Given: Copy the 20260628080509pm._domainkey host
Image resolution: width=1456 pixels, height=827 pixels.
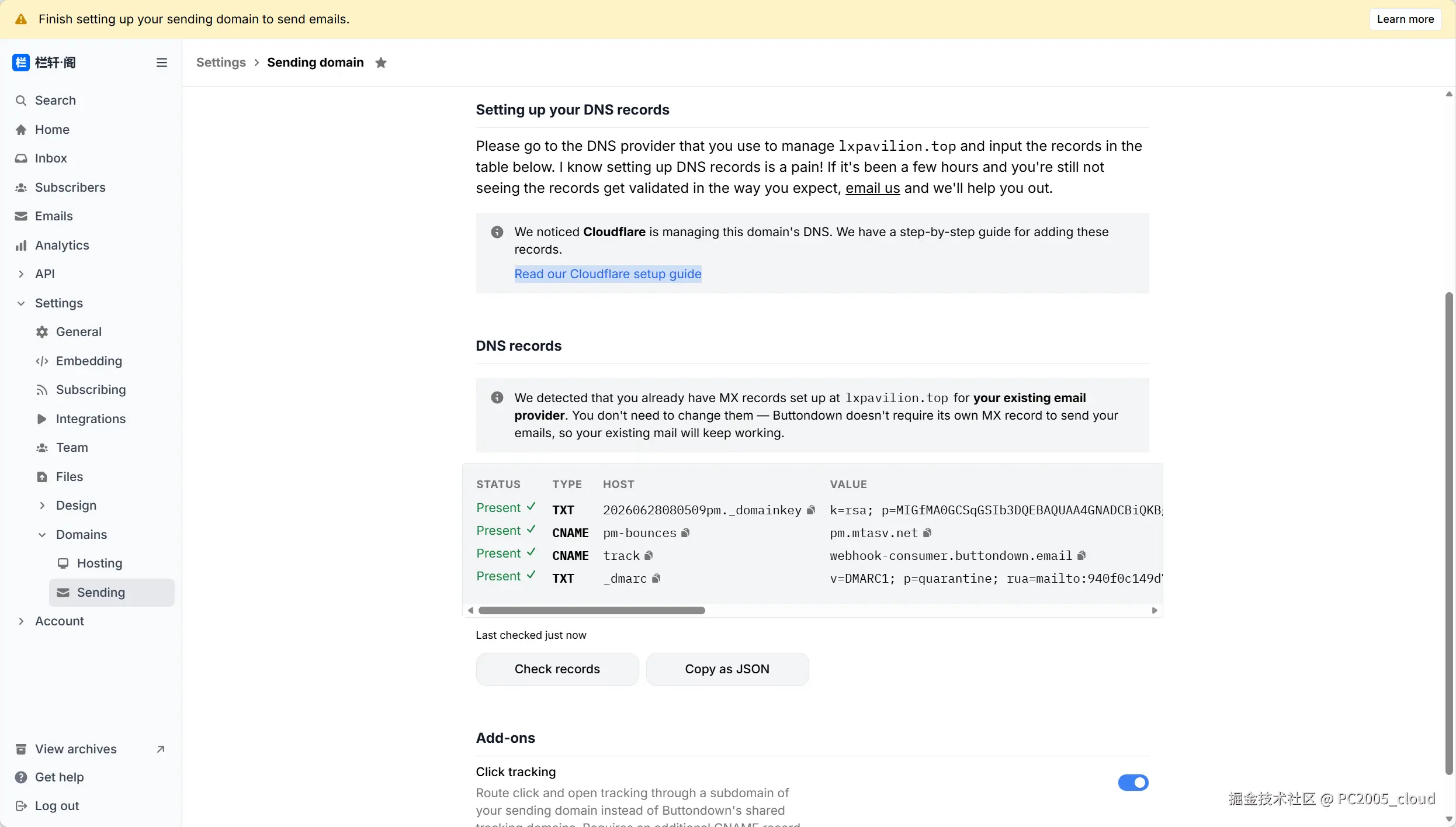Looking at the screenshot, I should 811,510.
